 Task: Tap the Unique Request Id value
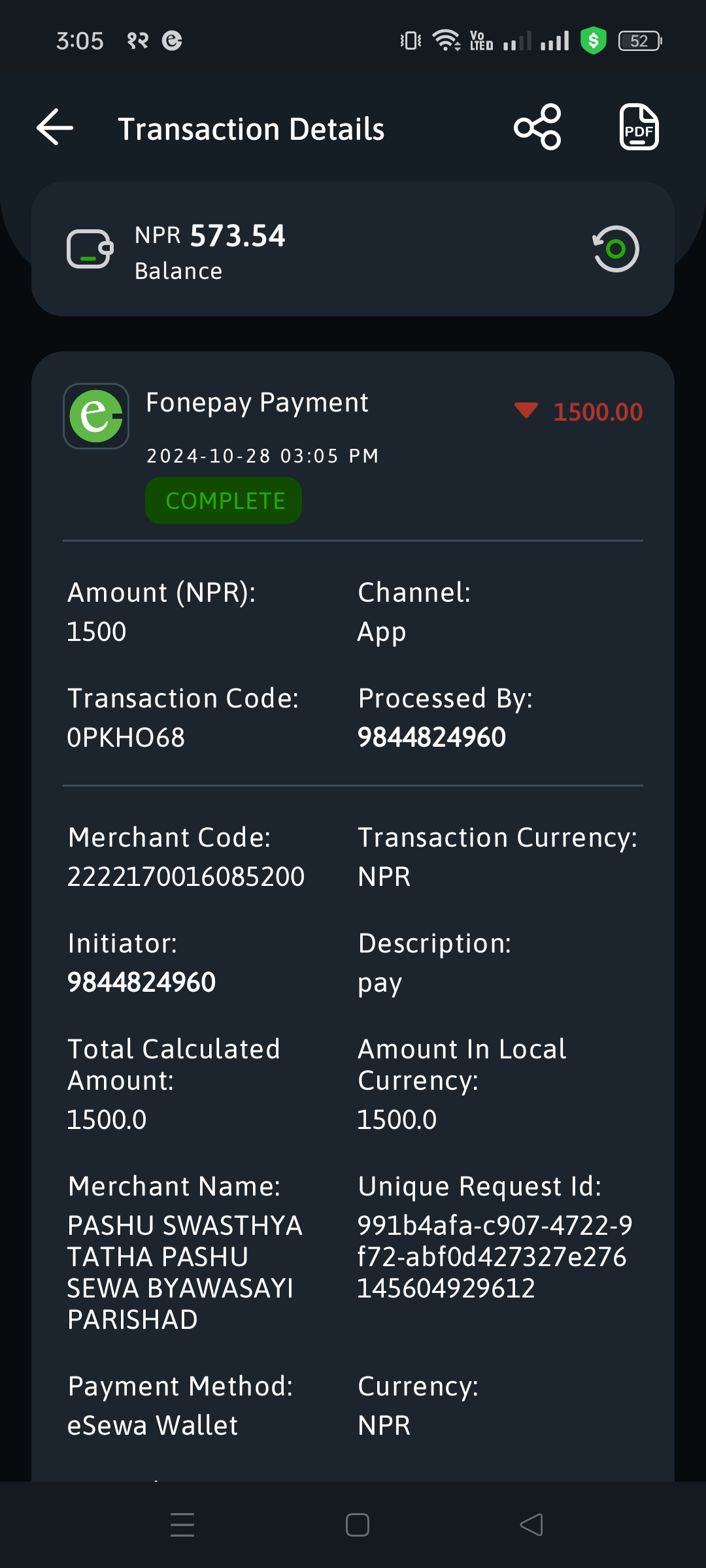[495, 1257]
